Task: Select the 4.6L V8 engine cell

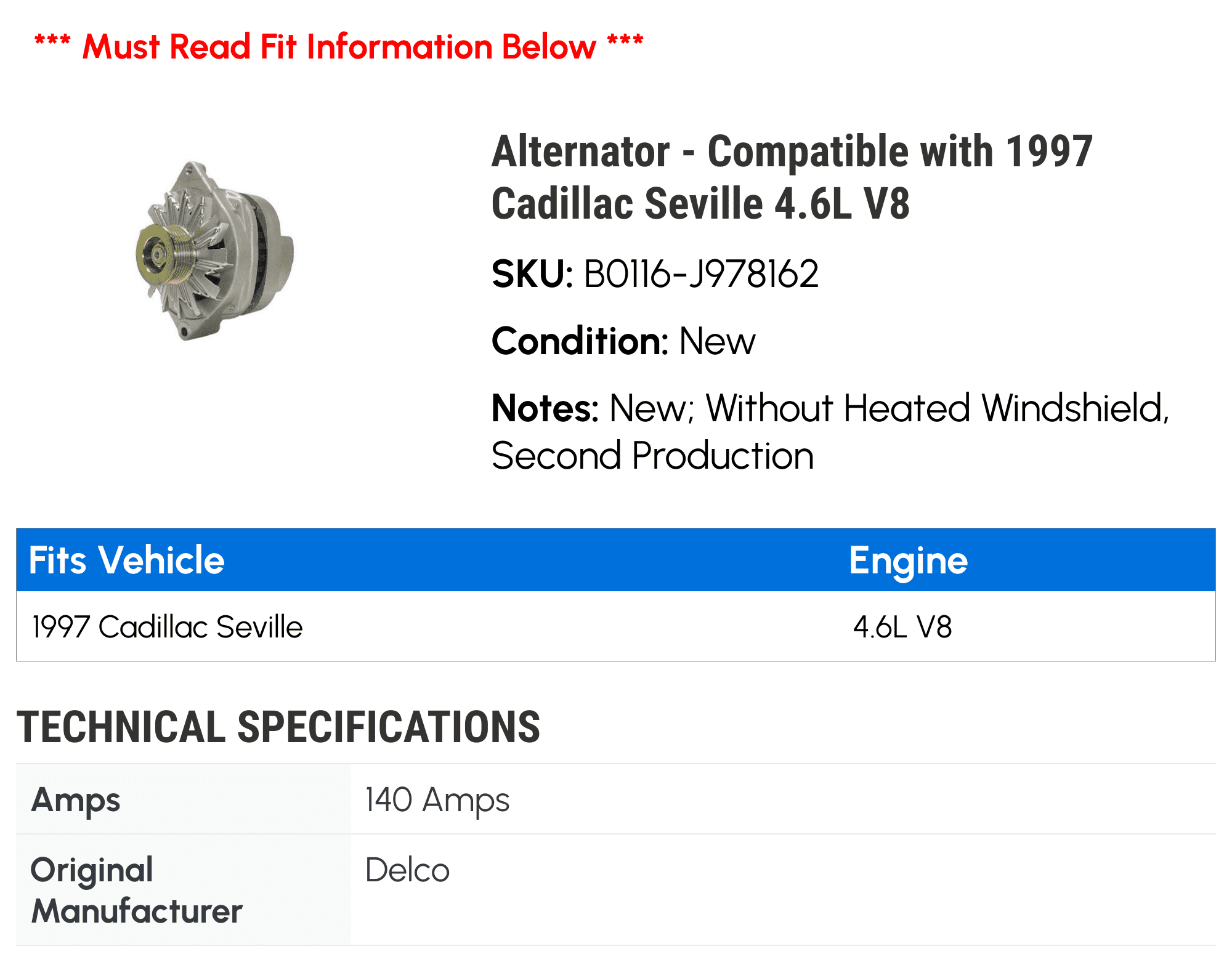Action: tap(902, 627)
